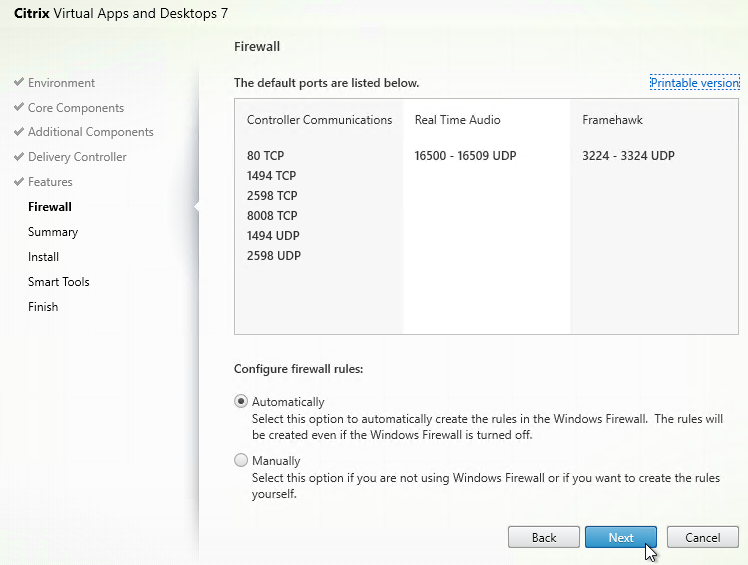Click the checkmark icon beside Core Components
Viewport: 748px width, 565px height.
pyautogui.click(x=19, y=108)
